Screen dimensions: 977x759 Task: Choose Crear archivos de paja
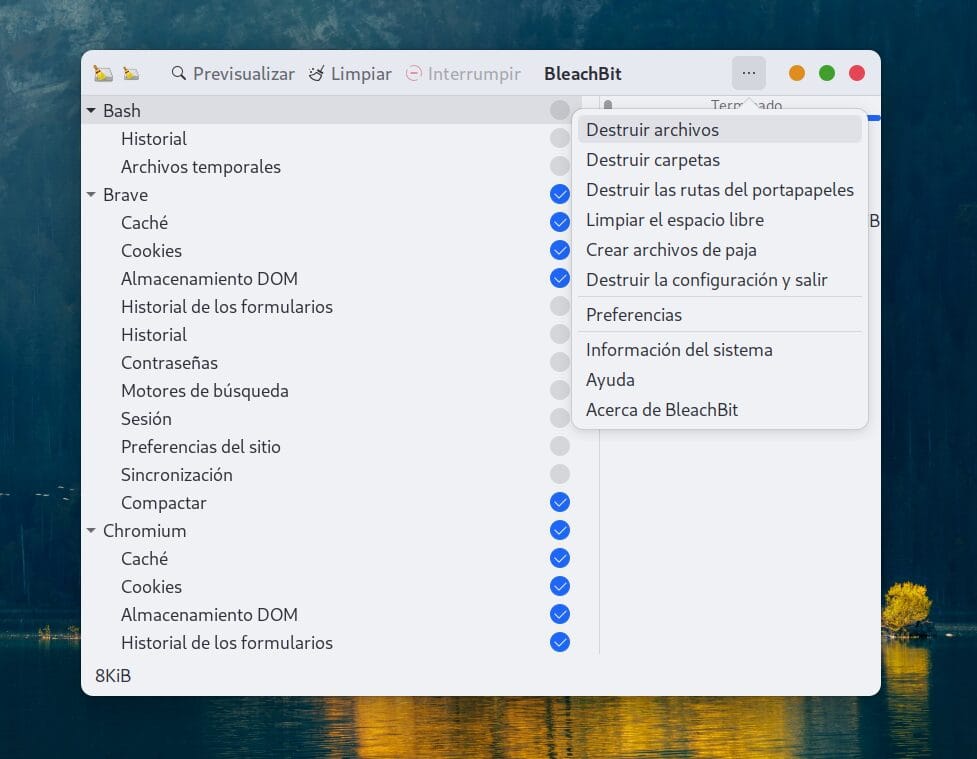(x=720, y=249)
